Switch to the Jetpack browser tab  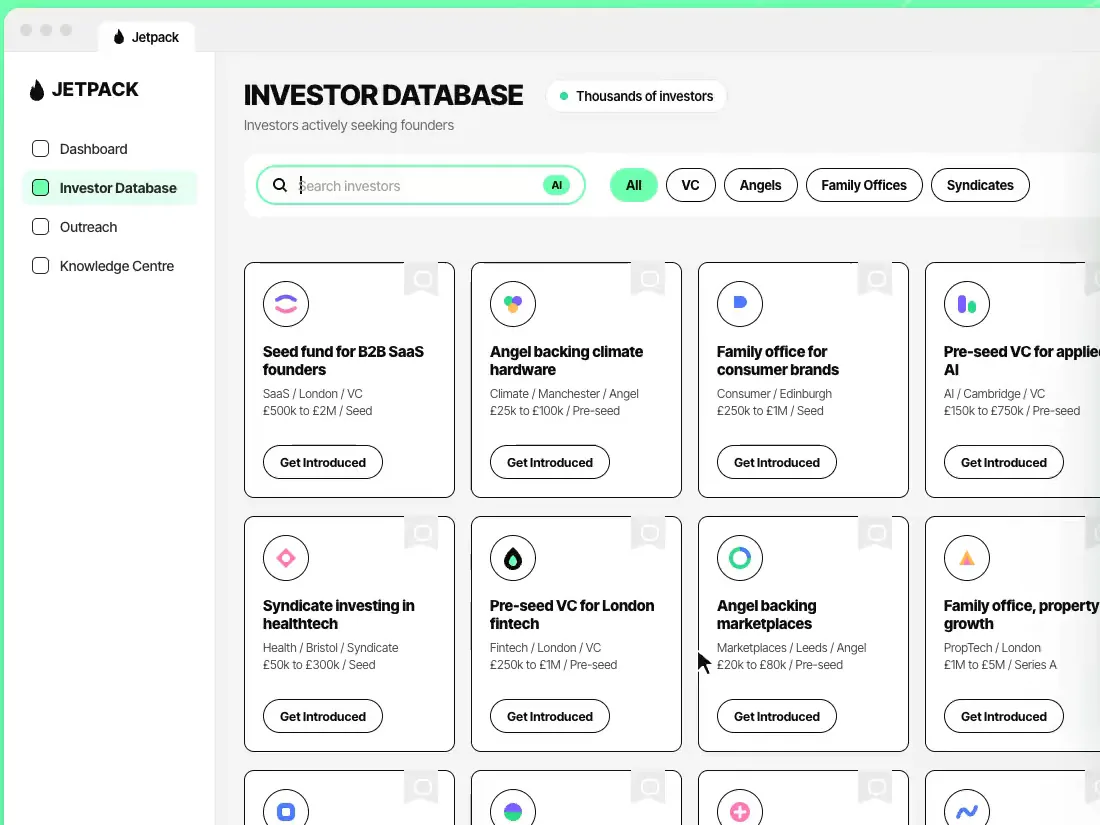point(147,37)
